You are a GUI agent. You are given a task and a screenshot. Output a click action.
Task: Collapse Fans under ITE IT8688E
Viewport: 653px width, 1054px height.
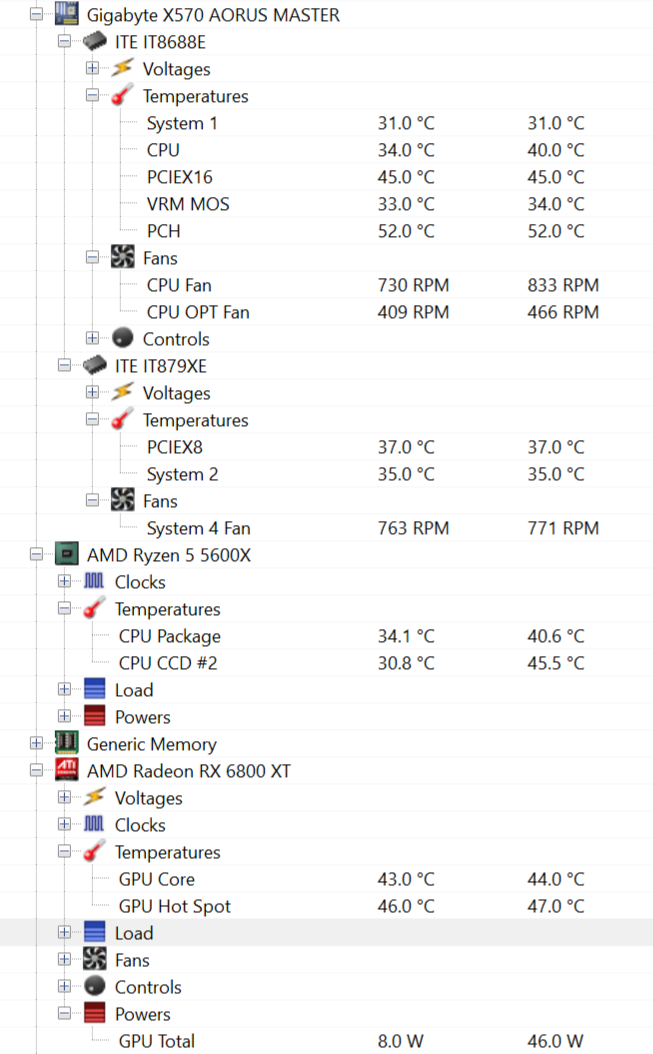(92, 257)
